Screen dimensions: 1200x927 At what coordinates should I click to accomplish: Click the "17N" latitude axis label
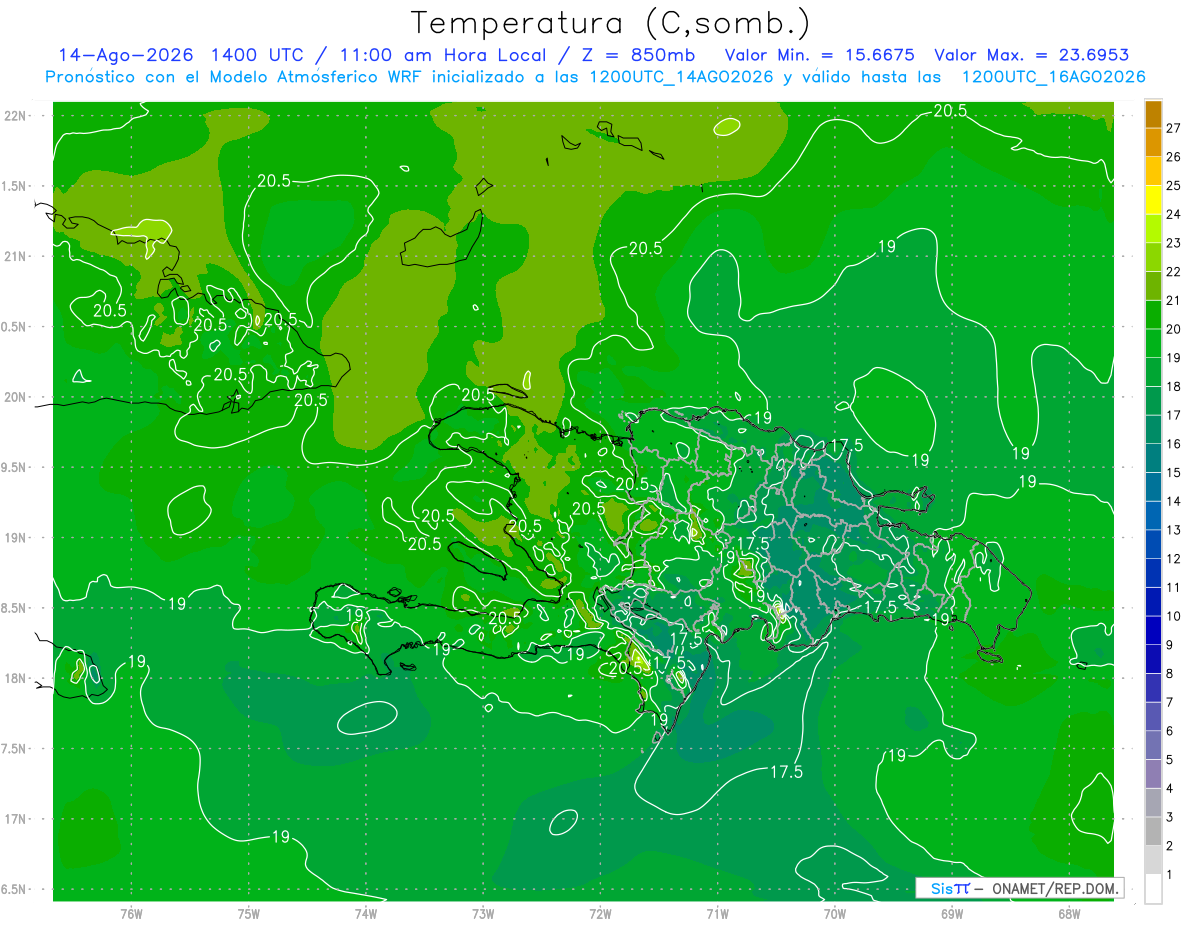15,819
